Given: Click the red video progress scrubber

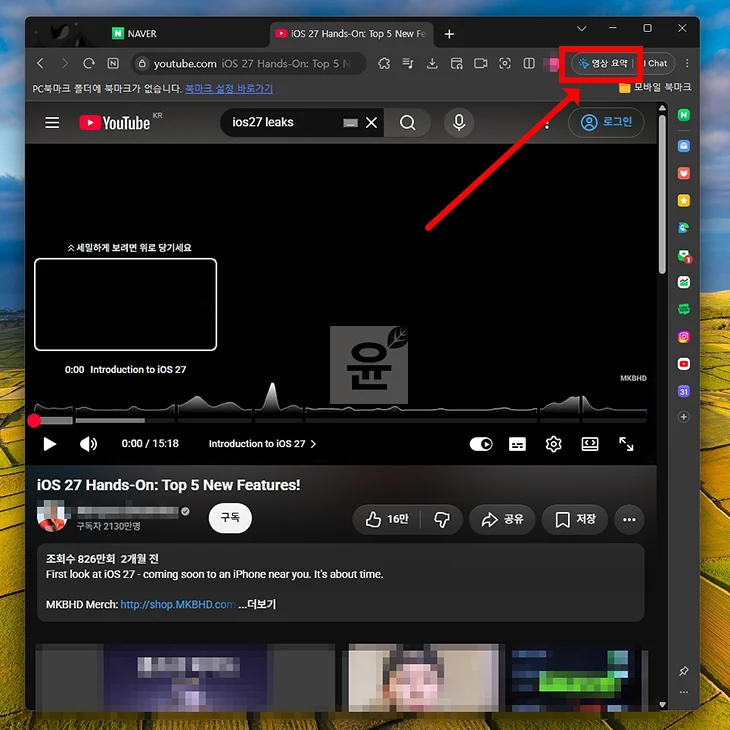Looking at the screenshot, I should [x=34, y=420].
